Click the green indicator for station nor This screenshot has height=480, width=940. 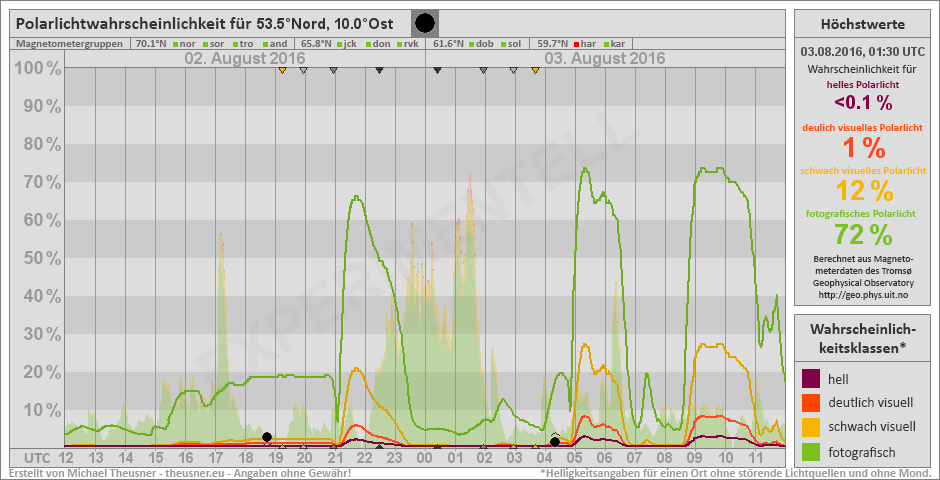coord(175,44)
